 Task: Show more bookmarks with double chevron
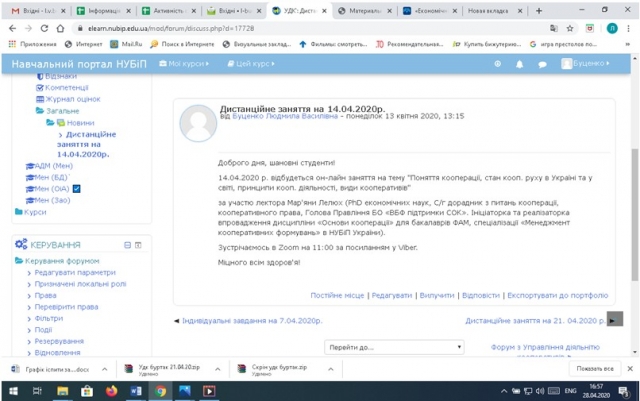[627, 44]
